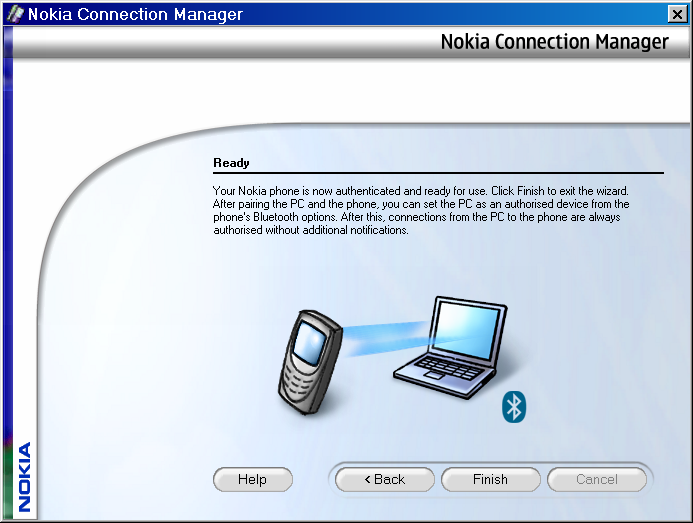Image resolution: width=693 pixels, height=523 pixels.
Task: Click the title bar application icon
Action: [15, 14]
